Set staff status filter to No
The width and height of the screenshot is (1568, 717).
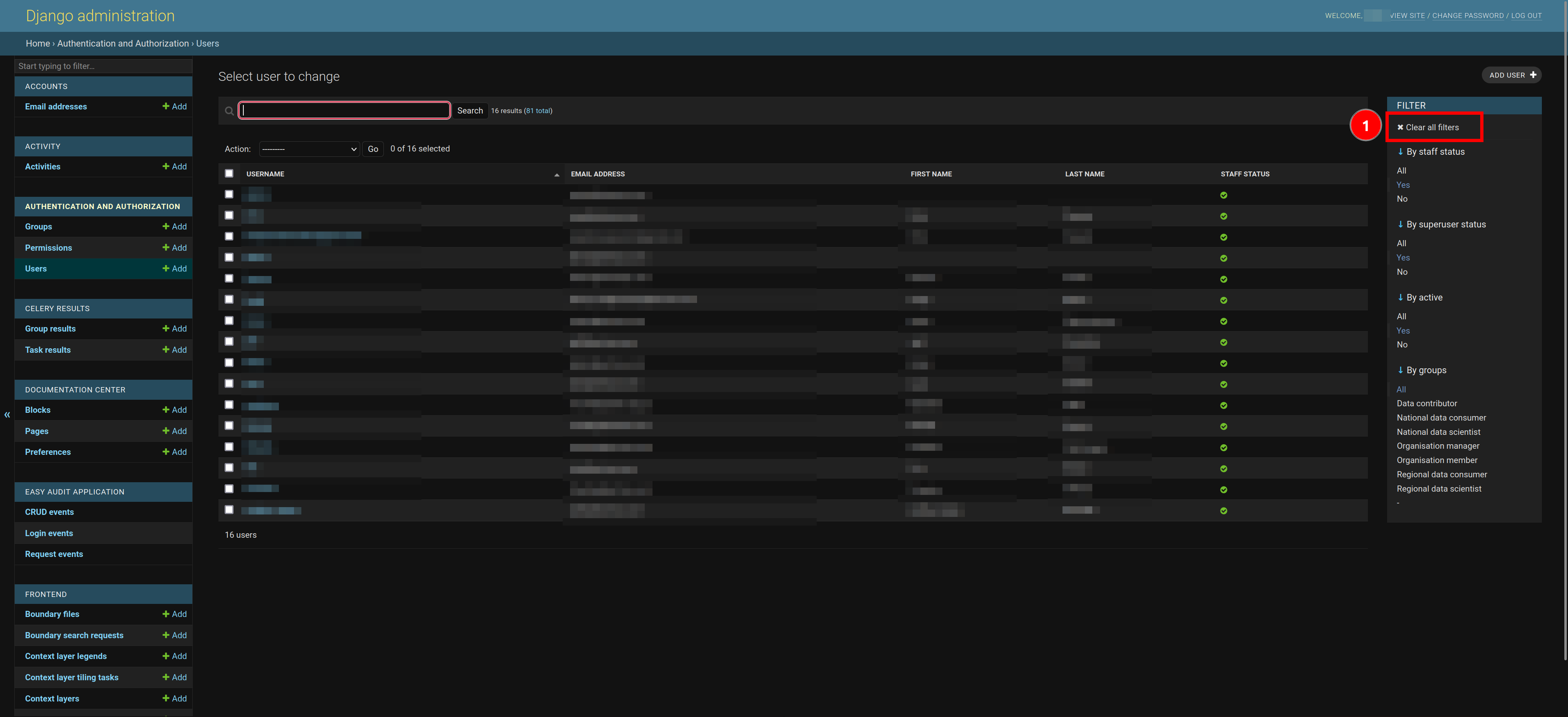[1402, 199]
